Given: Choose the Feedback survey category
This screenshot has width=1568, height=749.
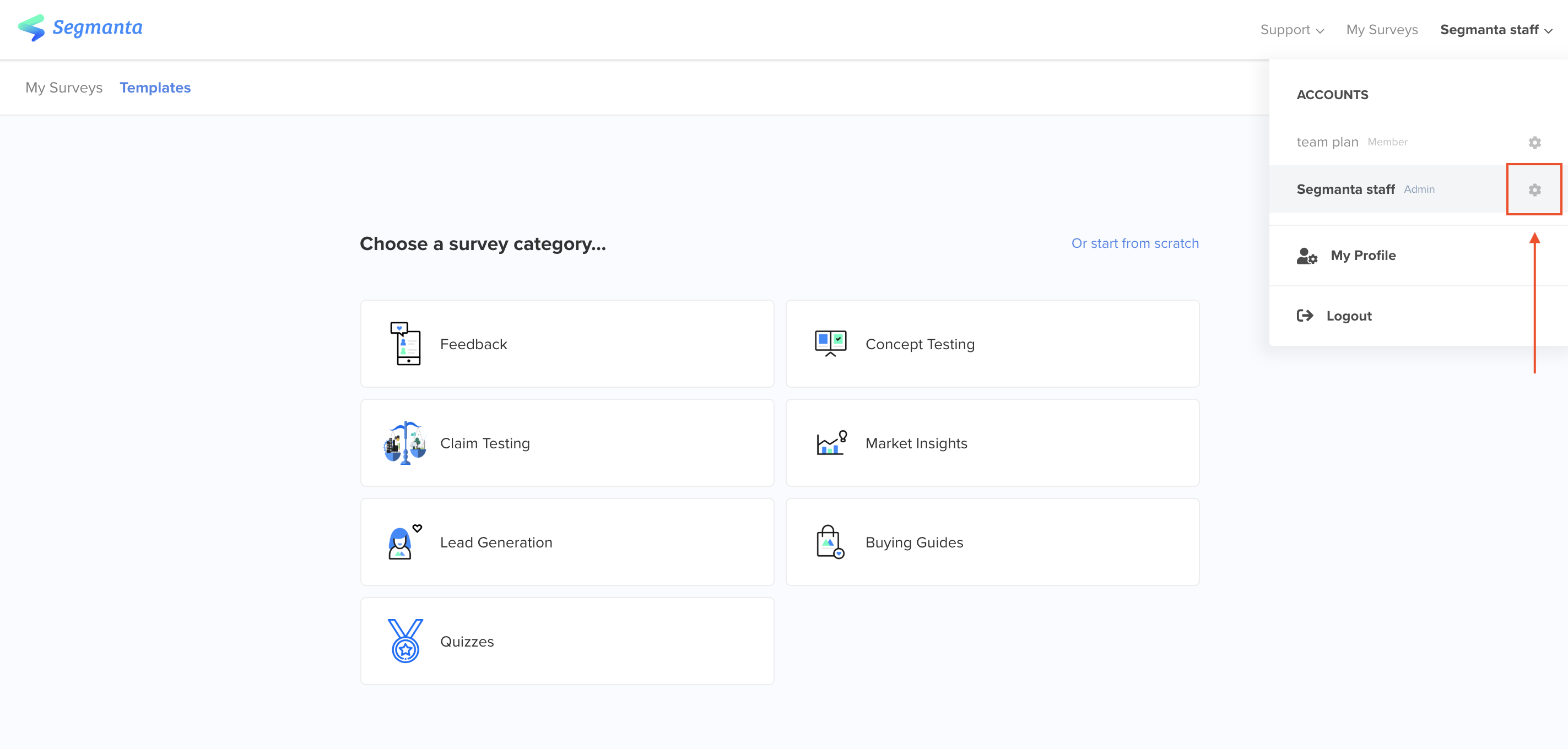Looking at the screenshot, I should 567,344.
